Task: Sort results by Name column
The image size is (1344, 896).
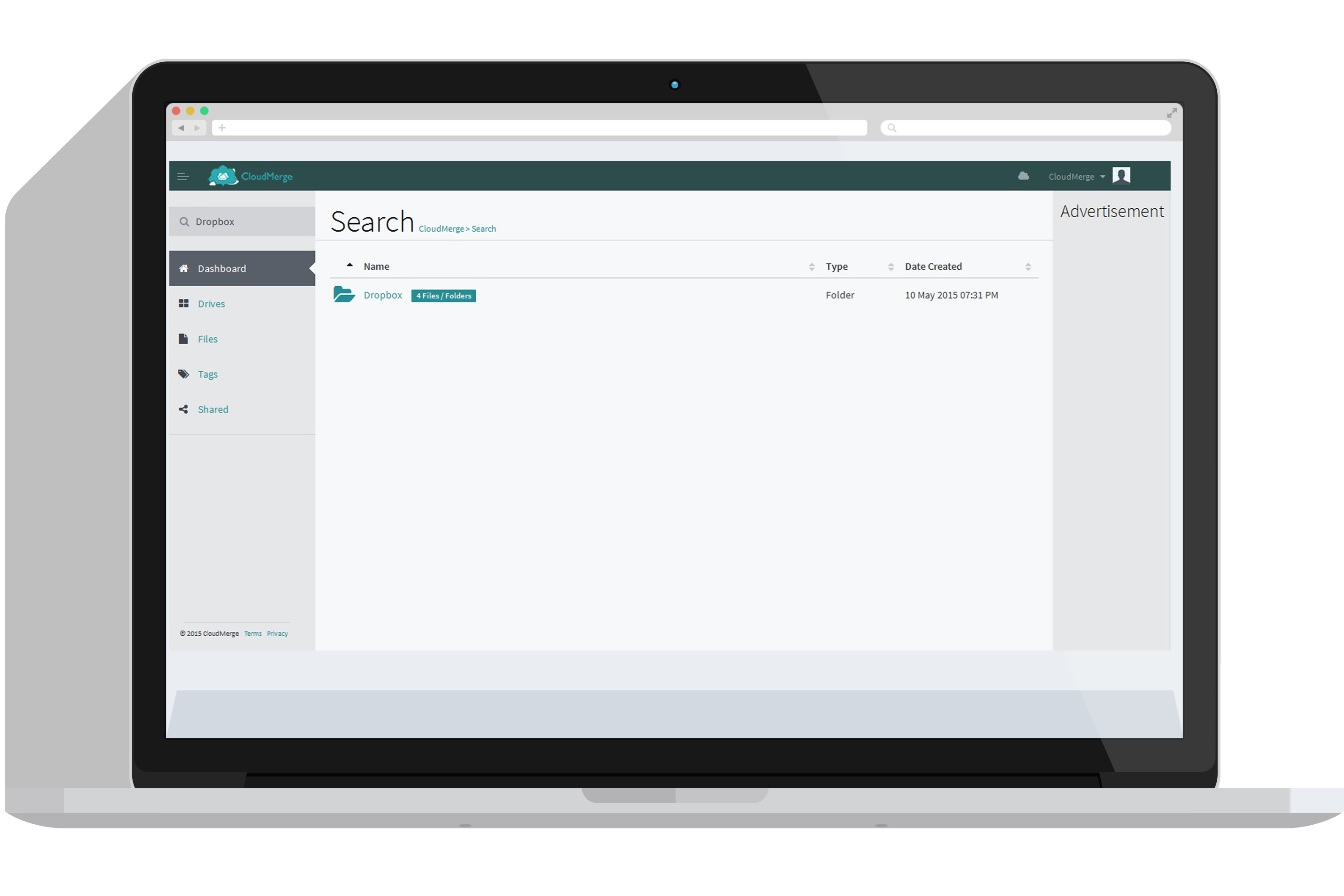Action: click(x=376, y=266)
